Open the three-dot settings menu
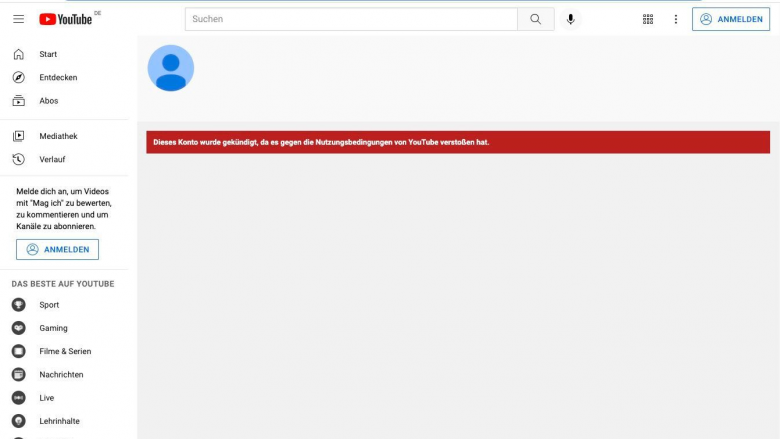This screenshot has width=780, height=439. click(676, 19)
